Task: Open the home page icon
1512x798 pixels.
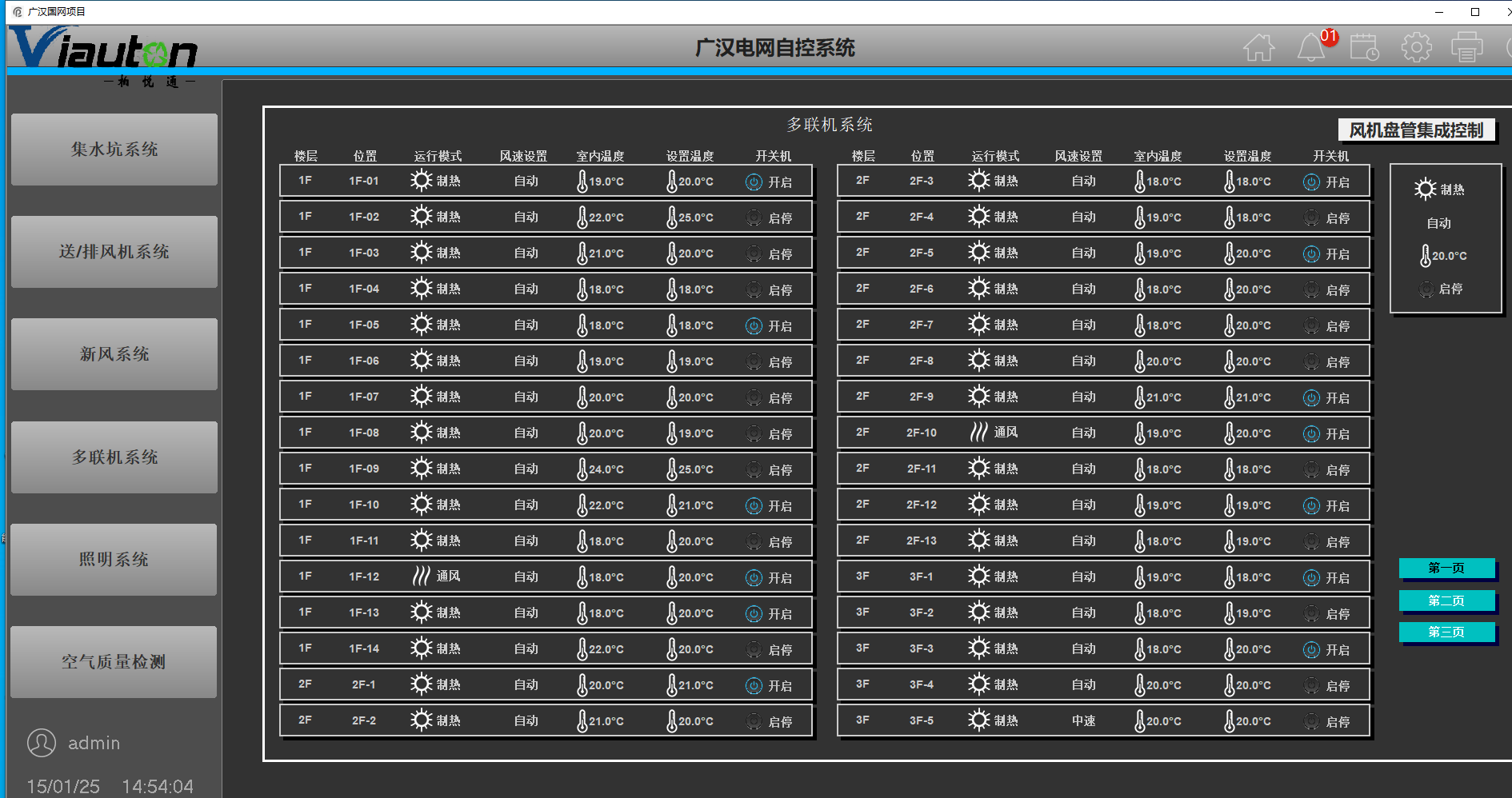Action: [x=1258, y=47]
